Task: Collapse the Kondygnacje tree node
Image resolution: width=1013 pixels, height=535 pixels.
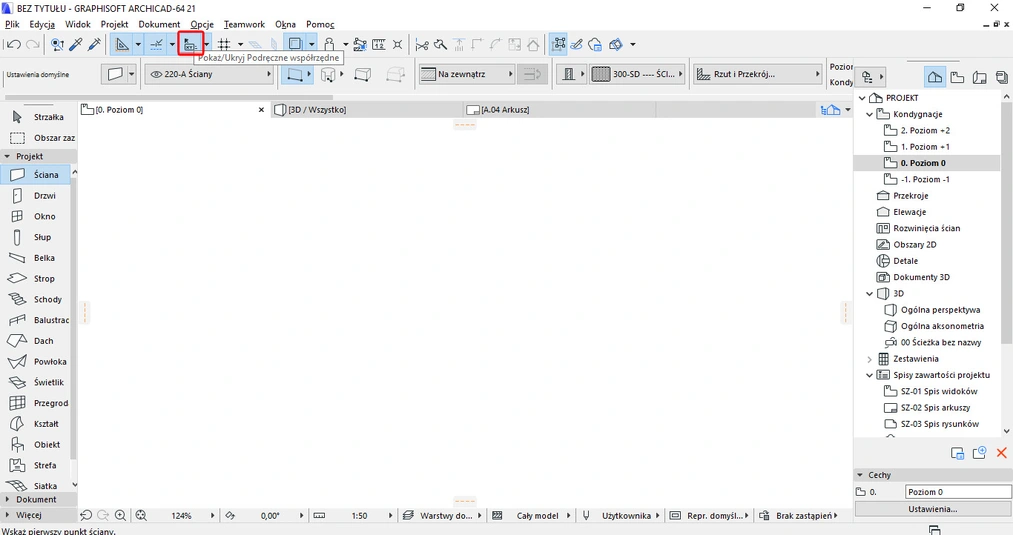Action: (869, 114)
